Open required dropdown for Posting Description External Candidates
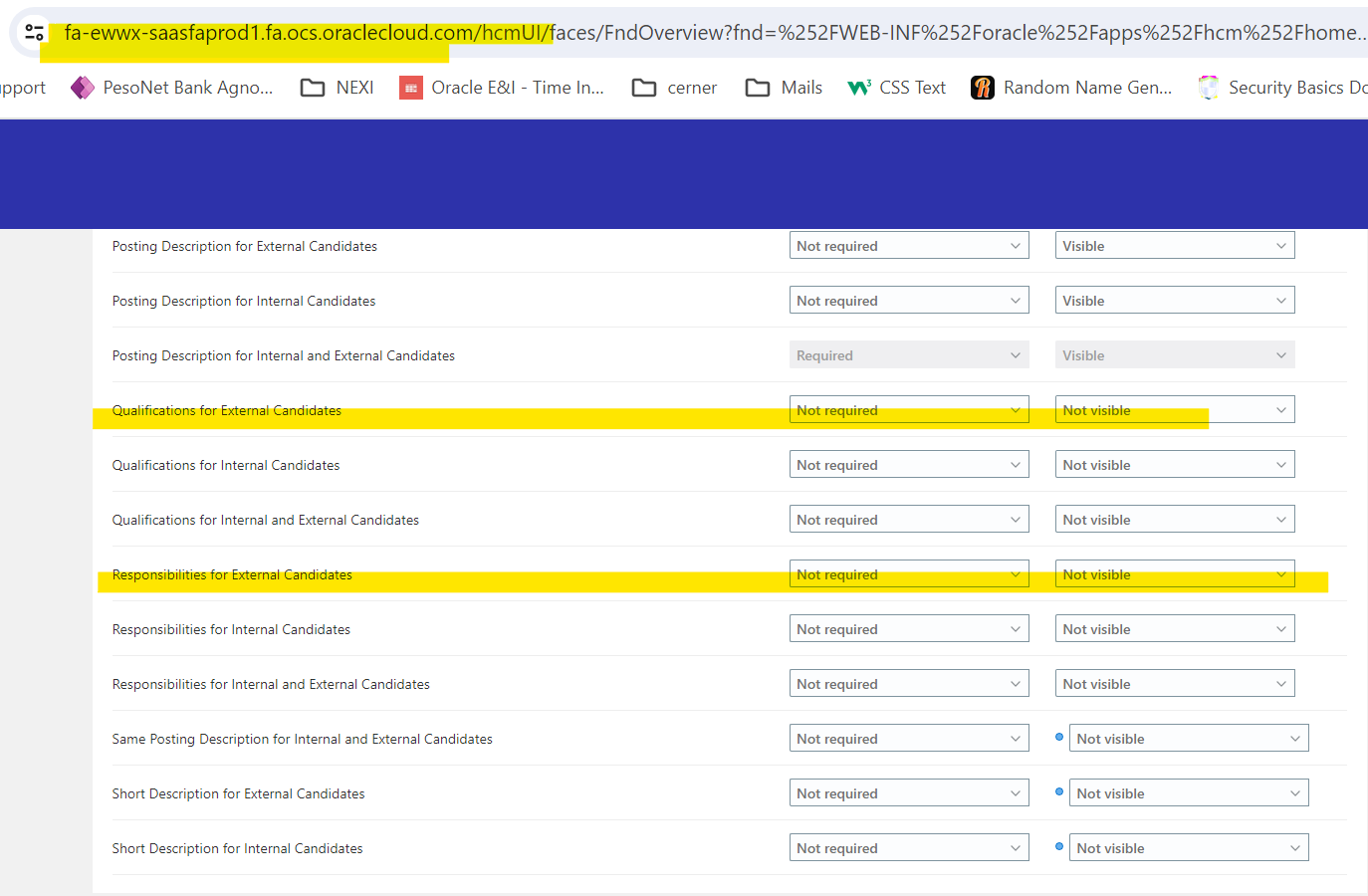 909,246
